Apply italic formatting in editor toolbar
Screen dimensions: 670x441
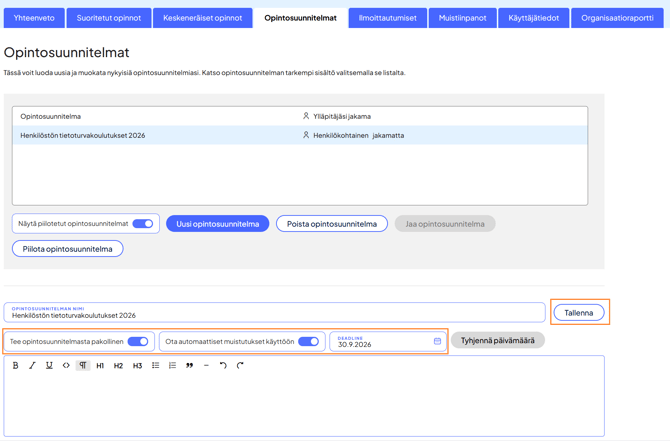click(x=32, y=366)
